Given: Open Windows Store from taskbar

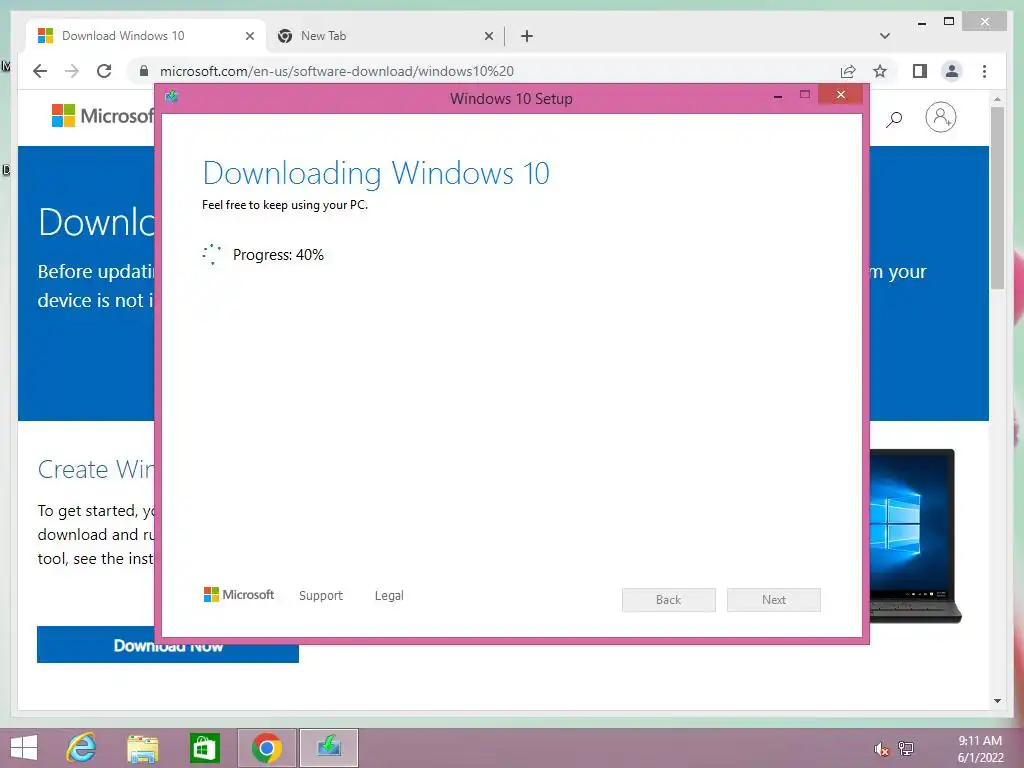Looking at the screenshot, I should tap(204, 748).
